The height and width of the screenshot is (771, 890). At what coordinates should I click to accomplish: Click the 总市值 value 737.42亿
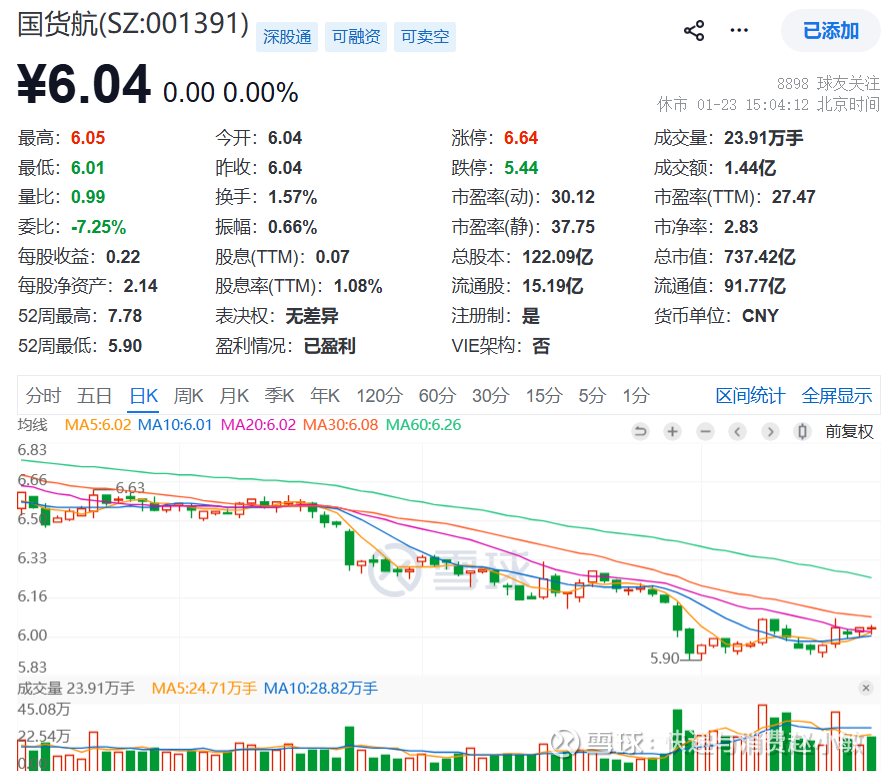pos(759,257)
